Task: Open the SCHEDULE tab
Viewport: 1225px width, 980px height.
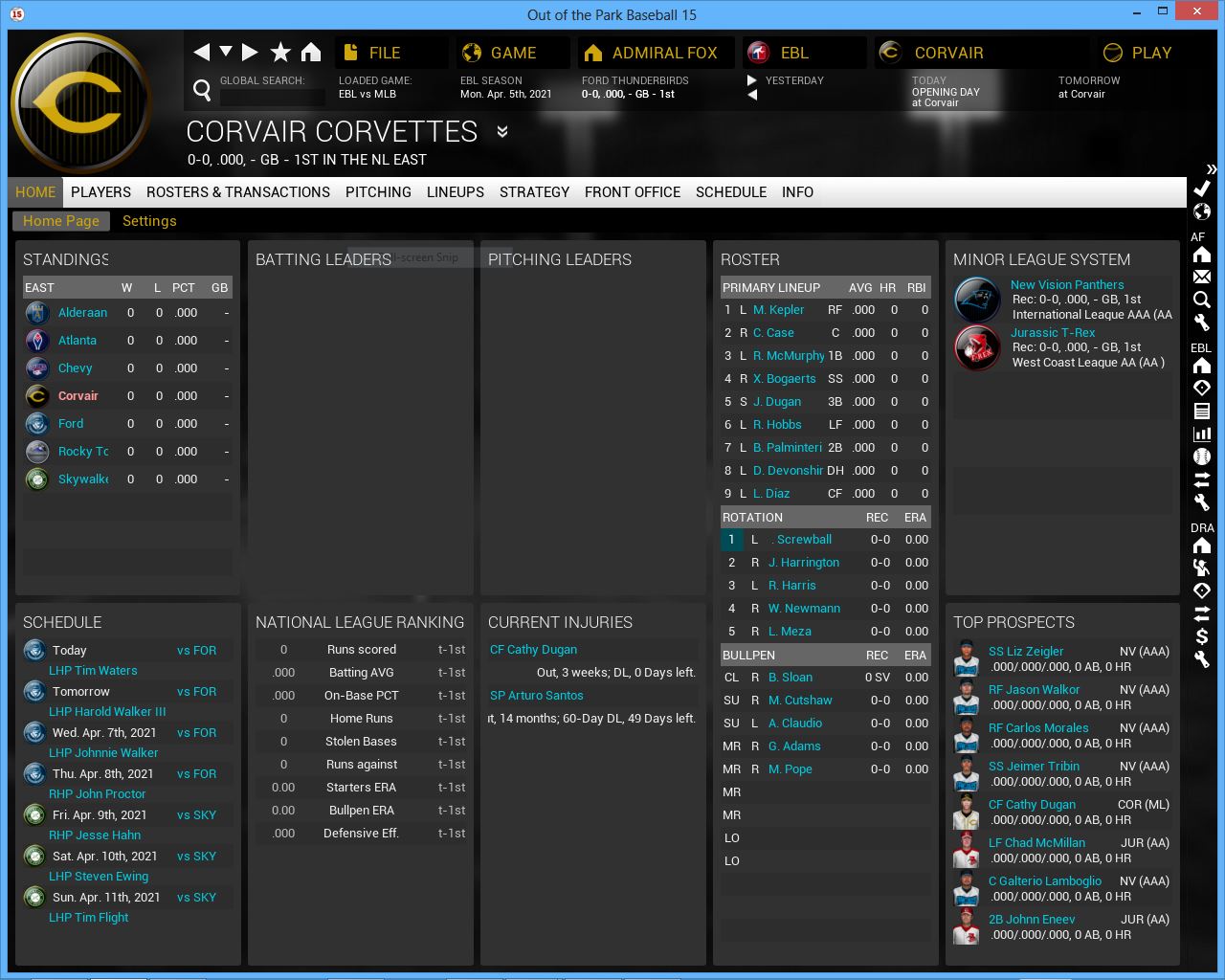Action: (x=731, y=192)
